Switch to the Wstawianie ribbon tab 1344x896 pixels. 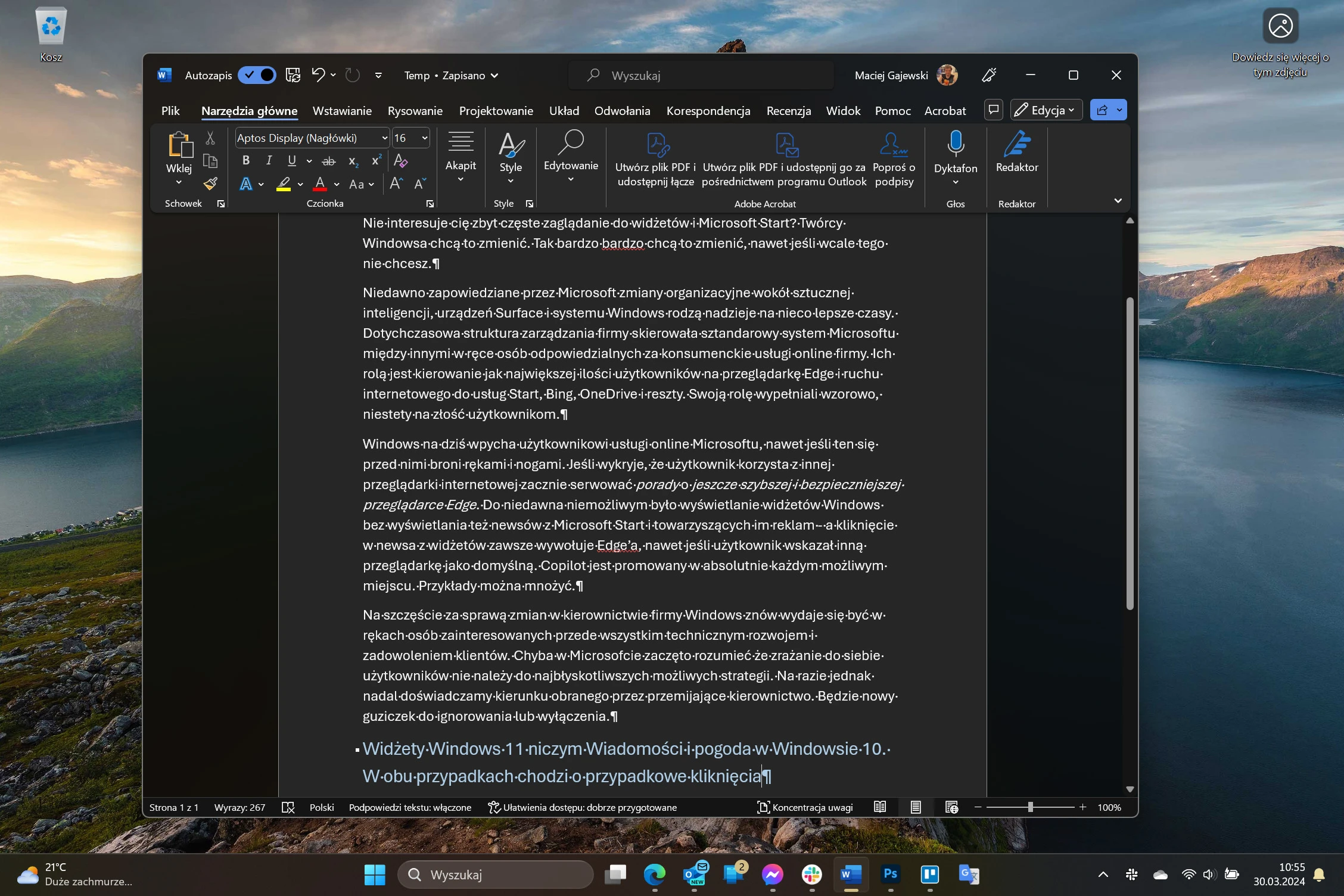[x=342, y=111]
